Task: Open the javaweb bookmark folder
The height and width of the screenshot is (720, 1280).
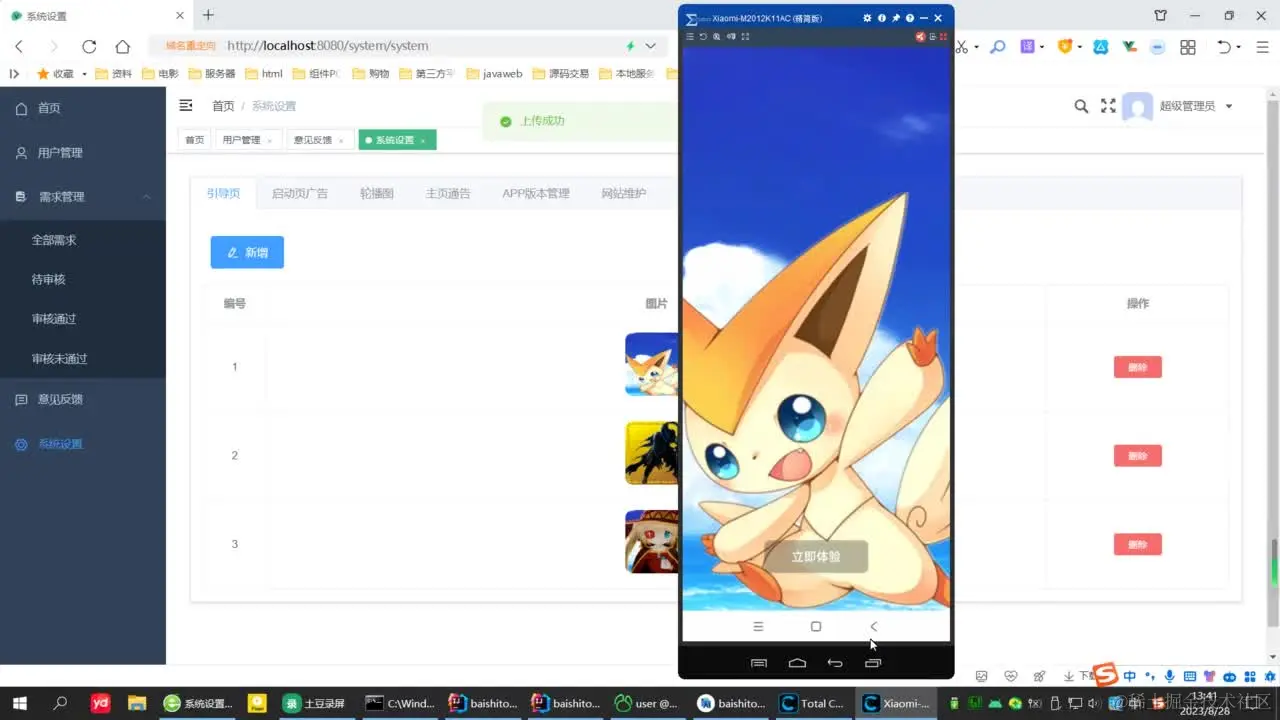Action: coord(494,73)
